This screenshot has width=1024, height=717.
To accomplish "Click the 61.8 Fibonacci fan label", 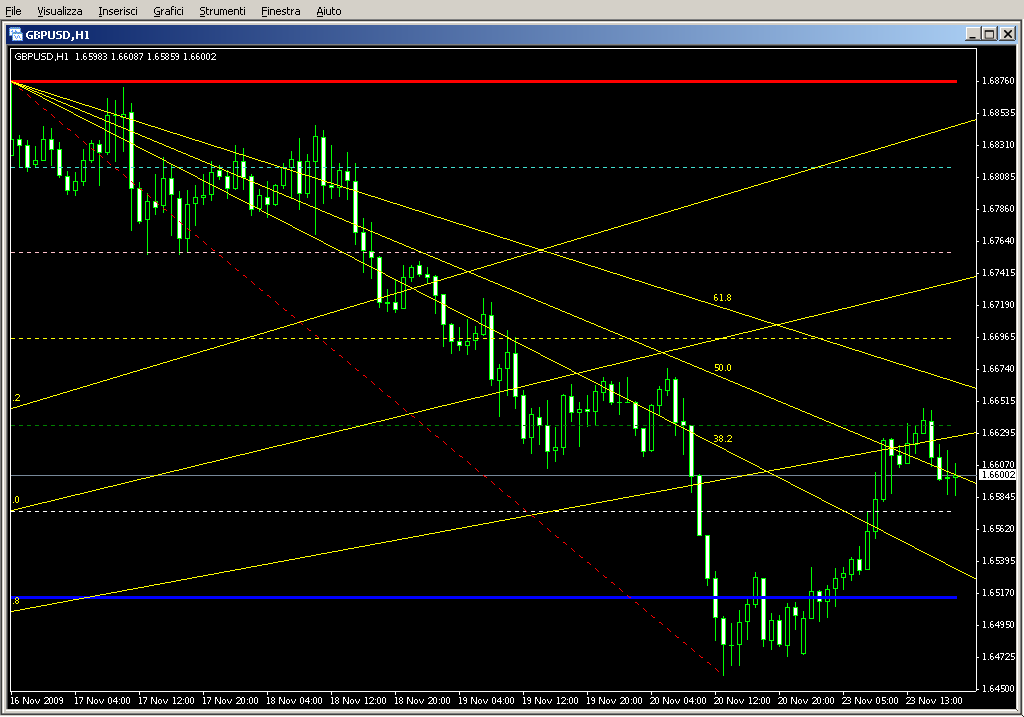I will pos(722,298).
